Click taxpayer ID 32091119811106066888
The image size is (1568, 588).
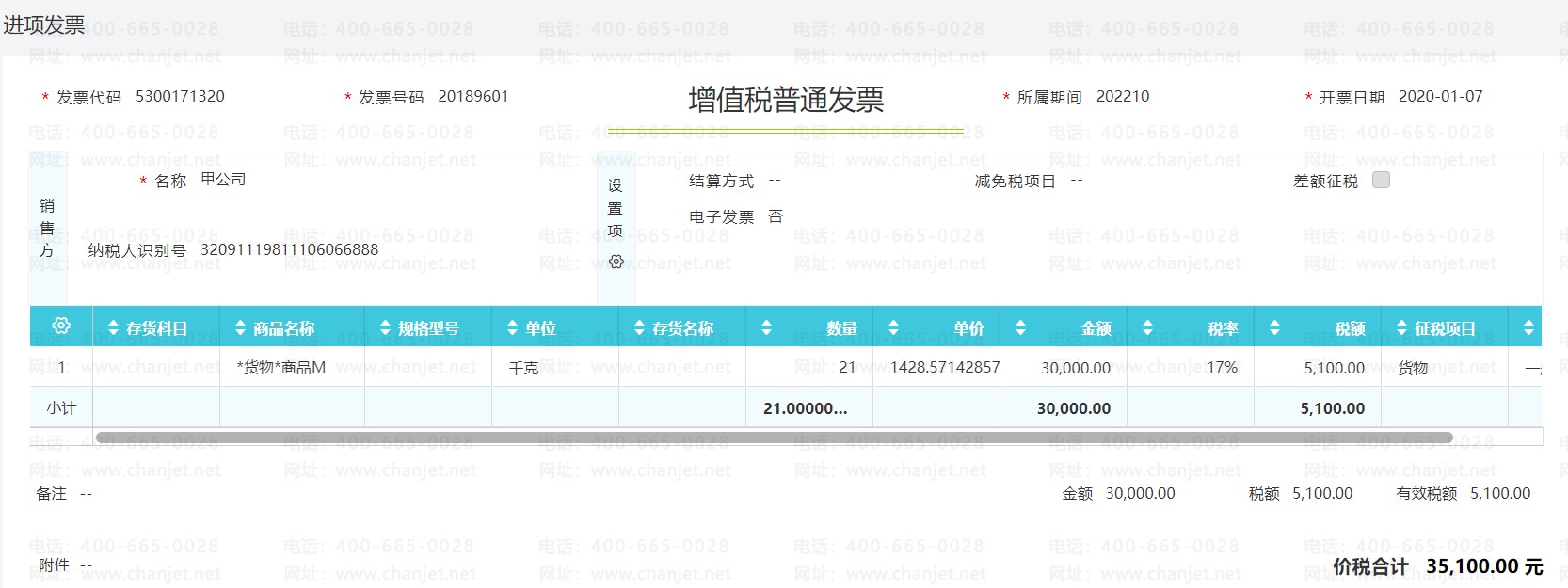click(x=289, y=249)
